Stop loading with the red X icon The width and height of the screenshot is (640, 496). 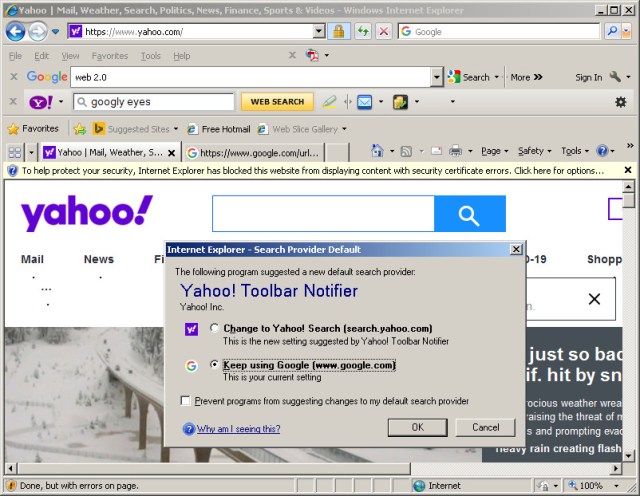pyautogui.click(x=384, y=31)
